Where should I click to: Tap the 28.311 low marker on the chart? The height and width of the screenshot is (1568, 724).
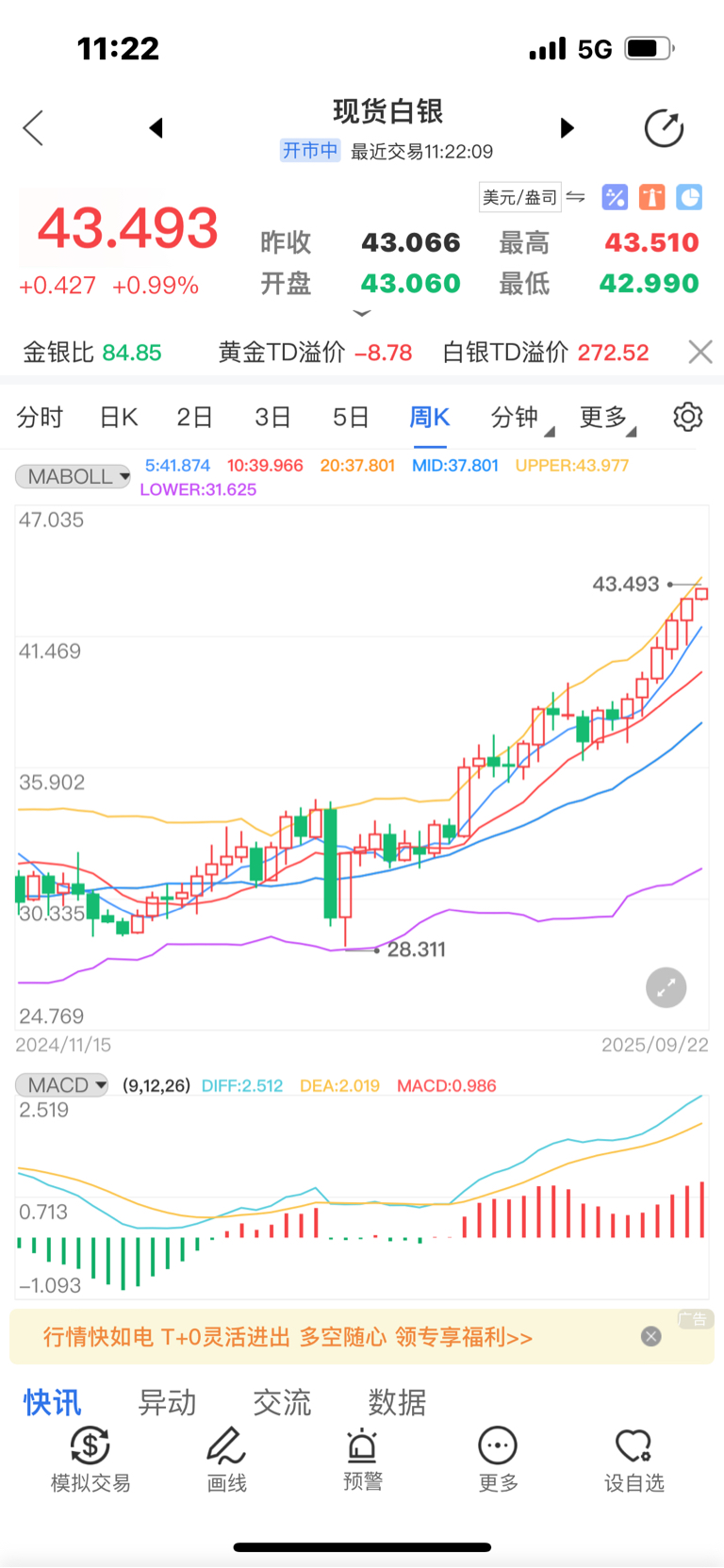(x=416, y=949)
